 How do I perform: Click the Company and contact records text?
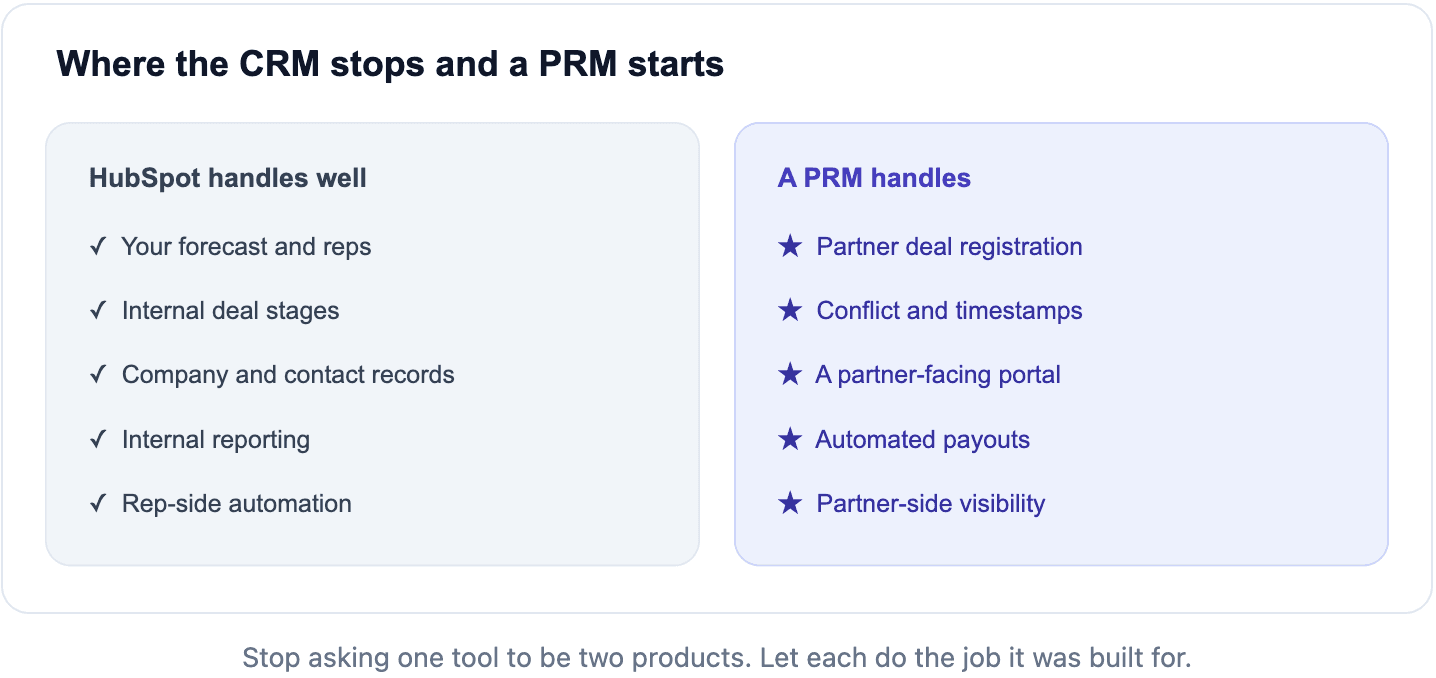[288, 375]
